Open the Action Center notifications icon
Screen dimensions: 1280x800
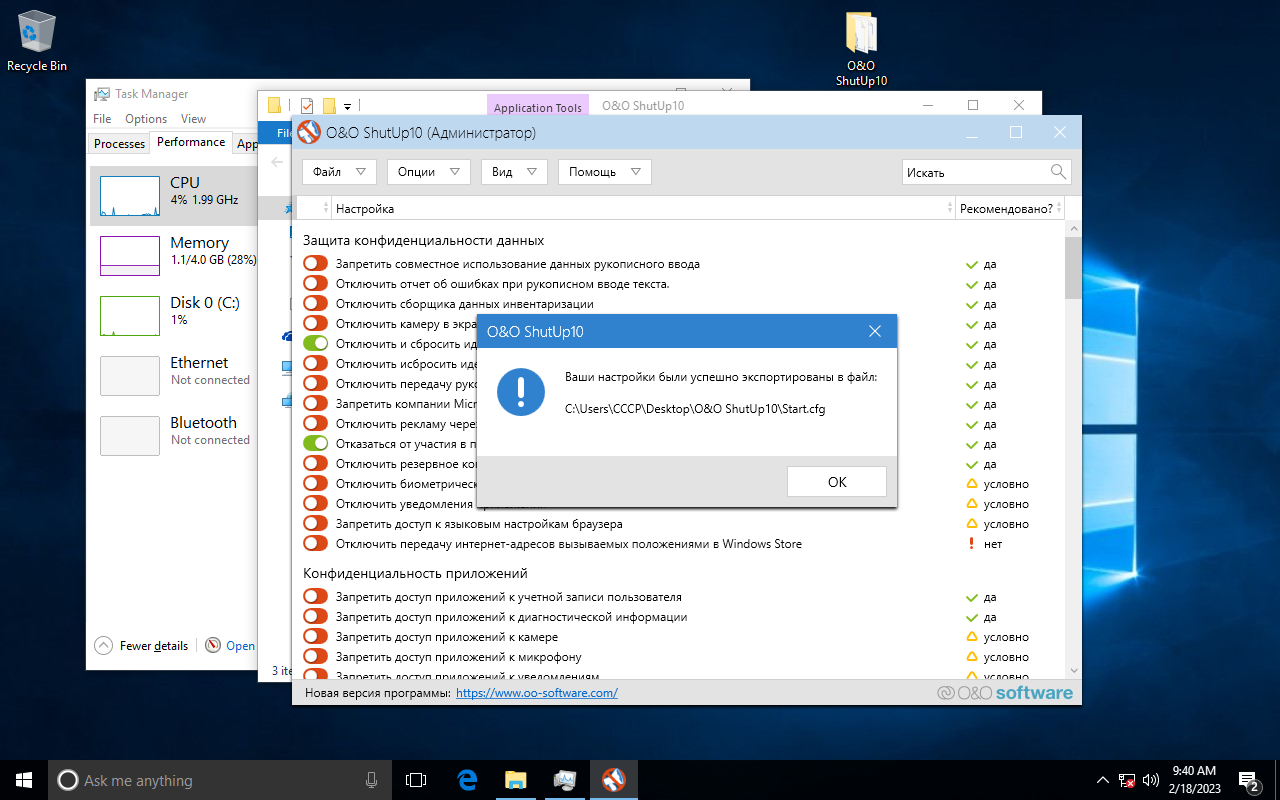click(x=1249, y=780)
